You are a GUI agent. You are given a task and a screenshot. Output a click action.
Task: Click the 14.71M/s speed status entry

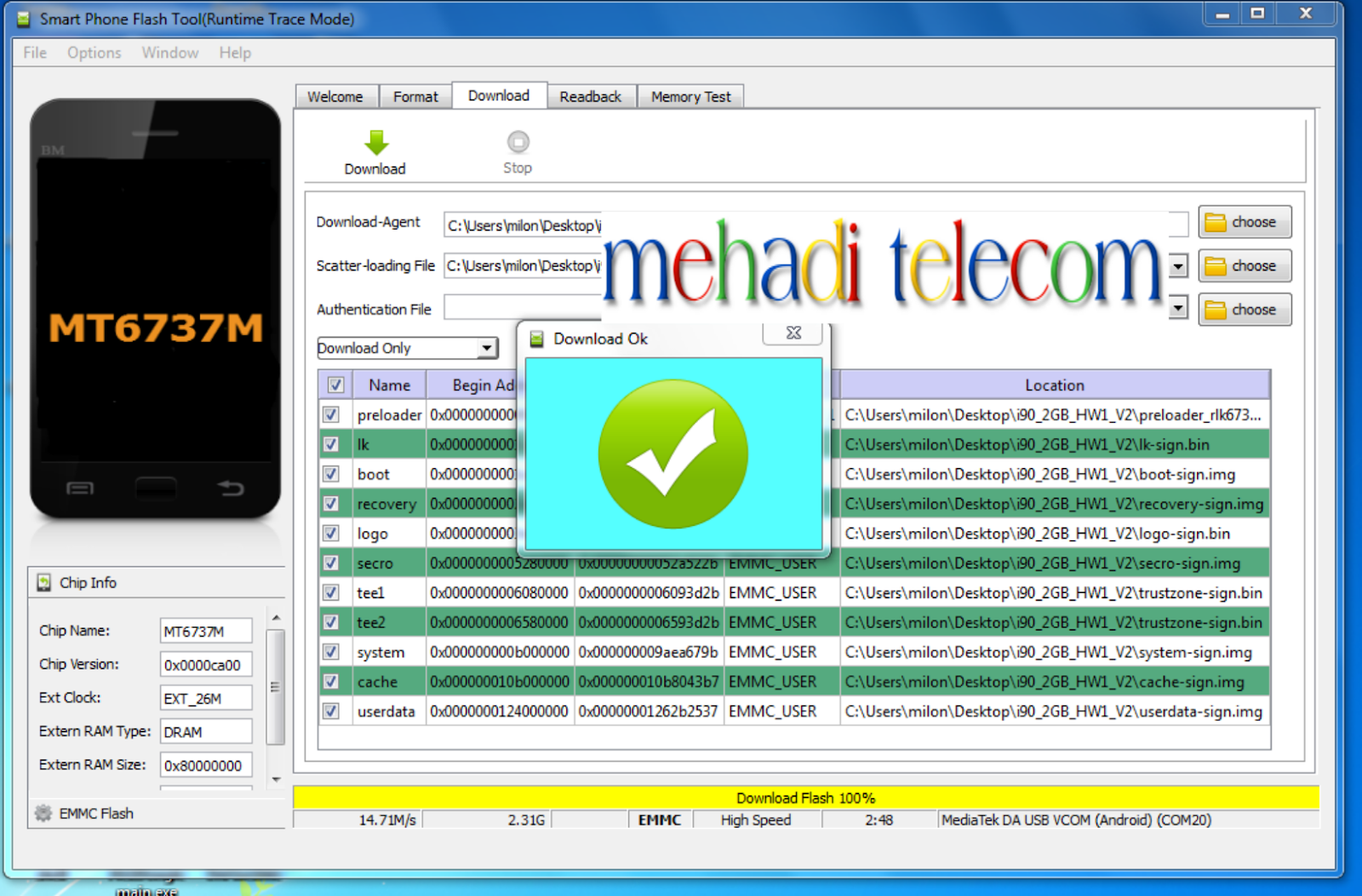point(387,820)
